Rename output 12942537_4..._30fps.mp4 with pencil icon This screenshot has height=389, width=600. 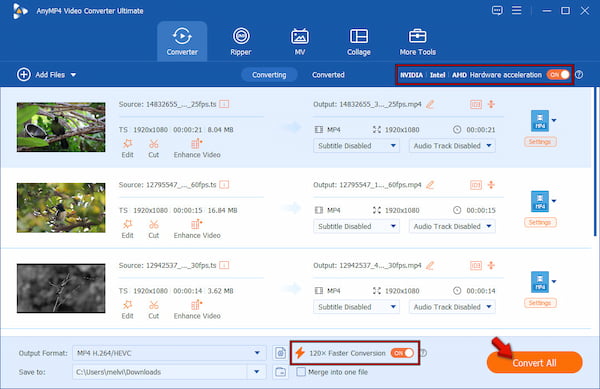pos(430,265)
